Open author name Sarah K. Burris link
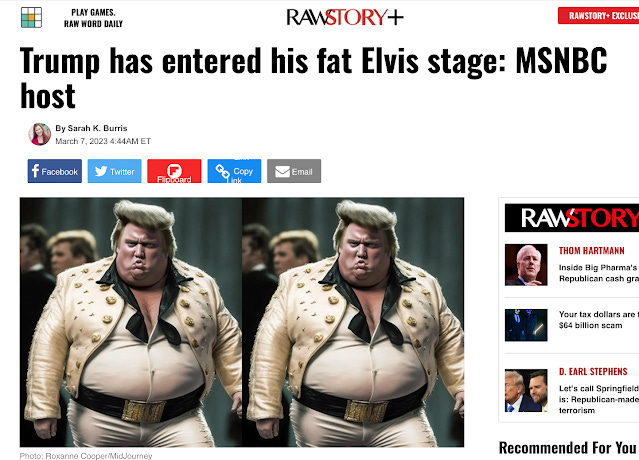The height and width of the screenshot is (460, 639). tap(97, 128)
